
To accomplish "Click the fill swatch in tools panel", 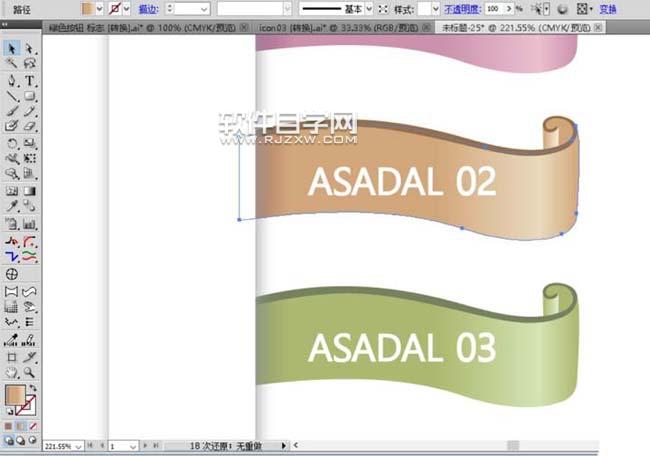I will pos(15,395).
